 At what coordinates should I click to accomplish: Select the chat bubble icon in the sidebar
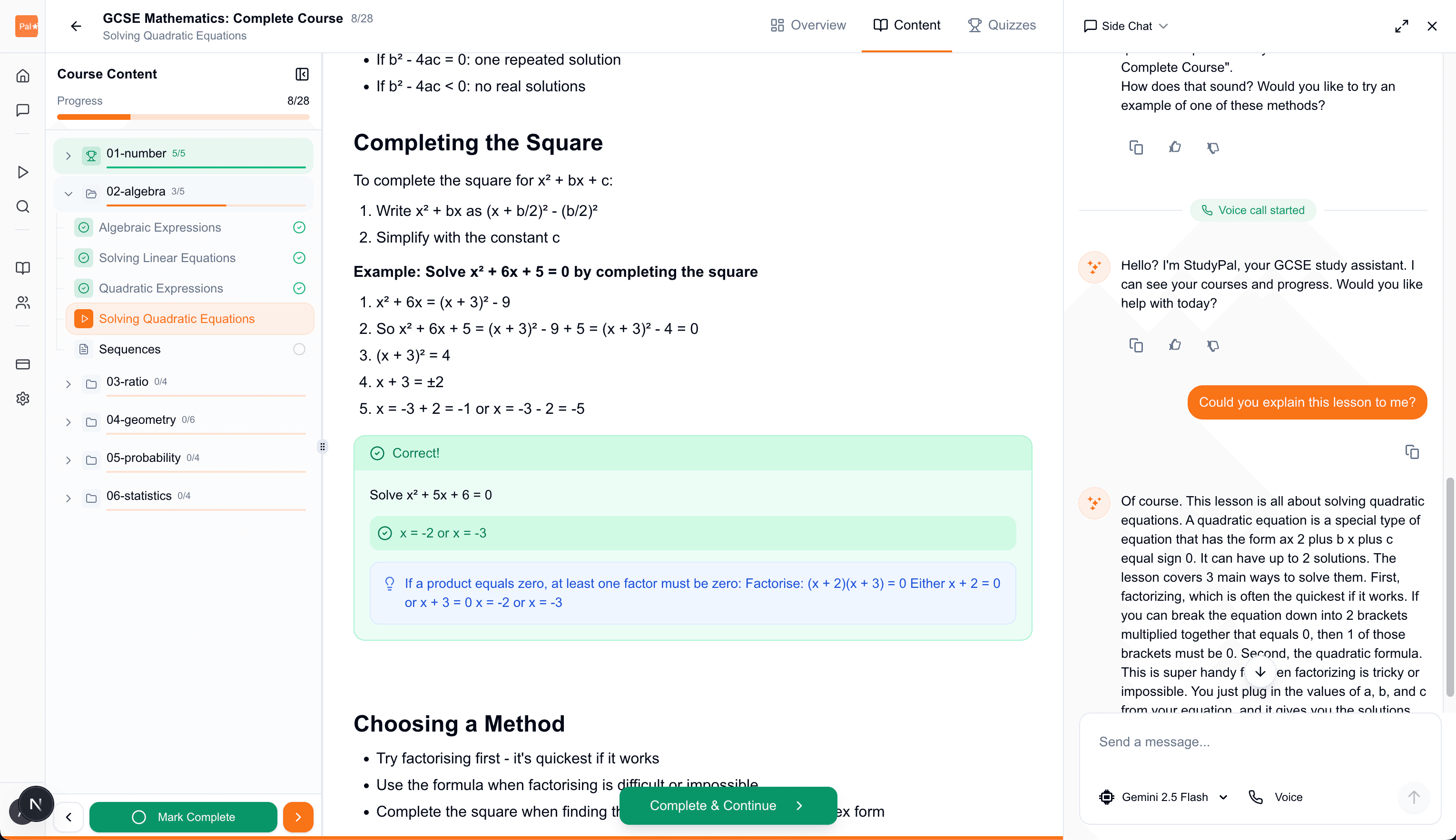pyautogui.click(x=22, y=110)
